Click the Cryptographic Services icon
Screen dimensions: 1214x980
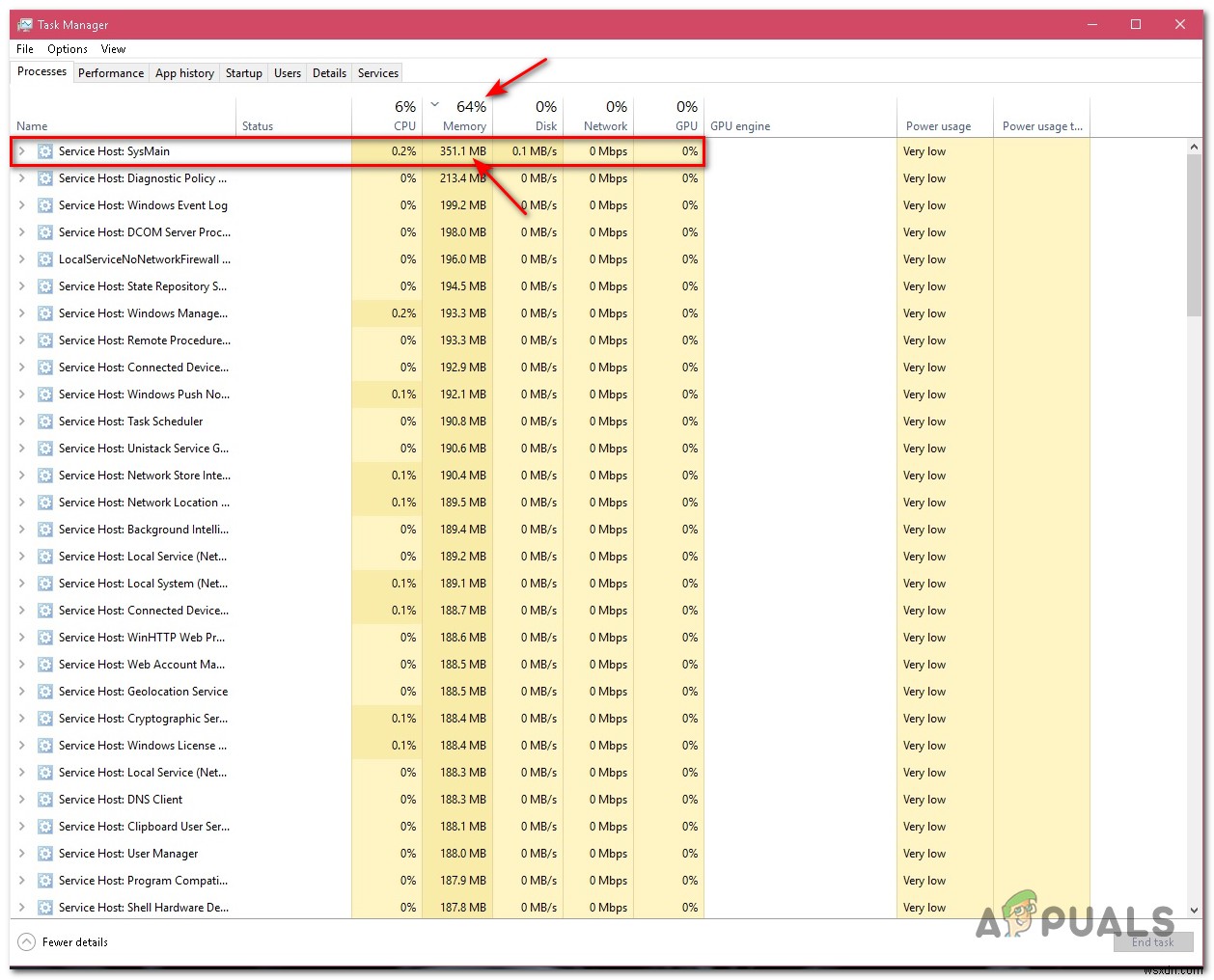44,718
